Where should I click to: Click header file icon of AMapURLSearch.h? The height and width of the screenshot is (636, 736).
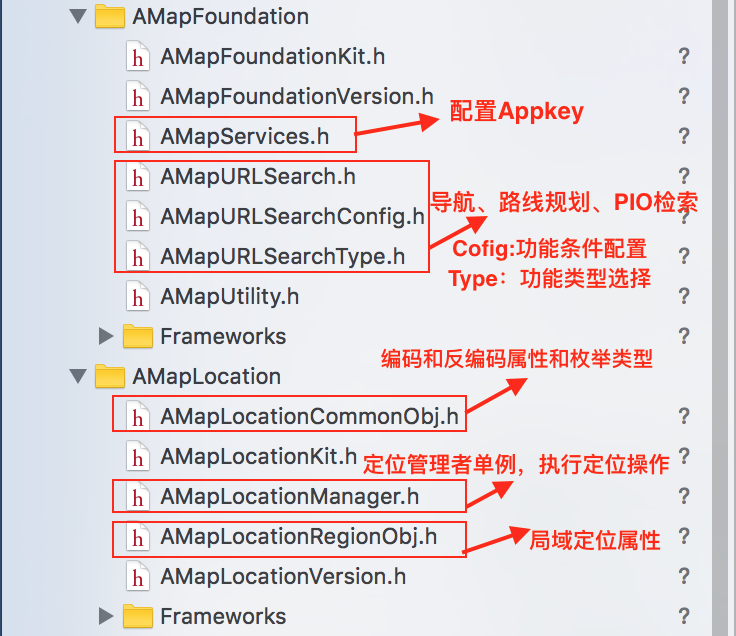point(138,176)
